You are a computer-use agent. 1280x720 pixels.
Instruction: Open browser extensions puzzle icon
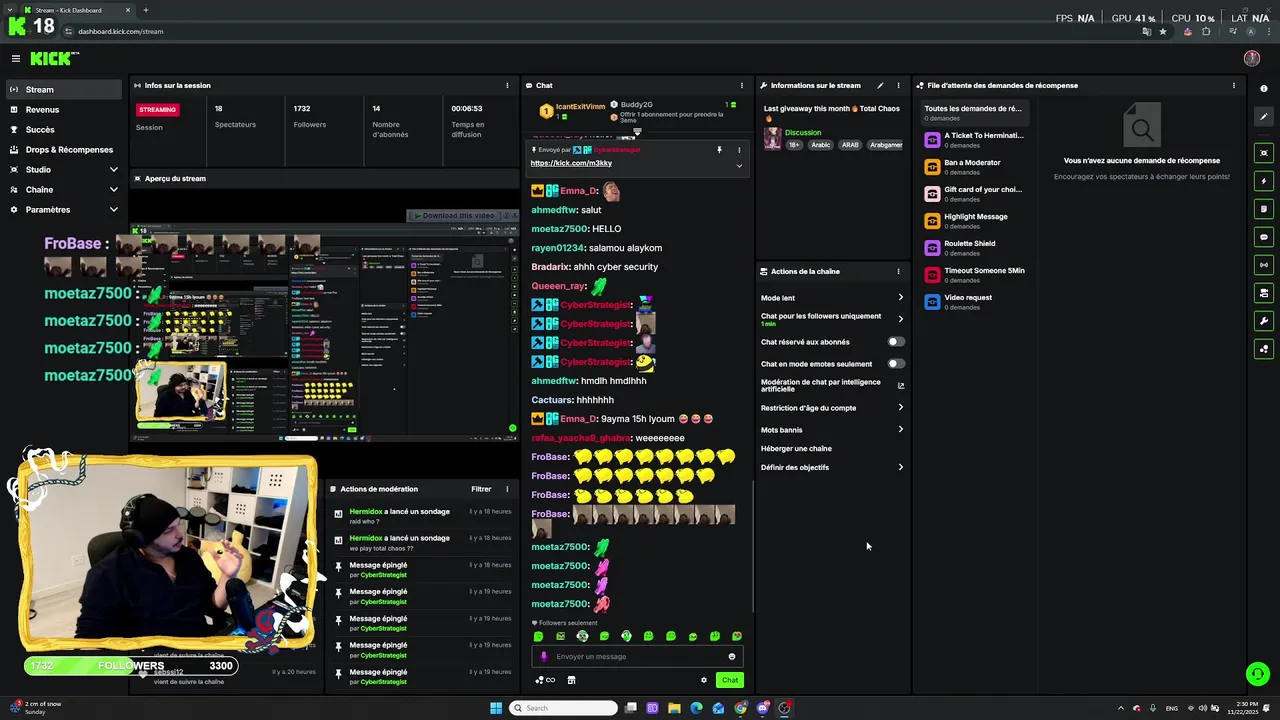pyautogui.click(x=1206, y=31)
